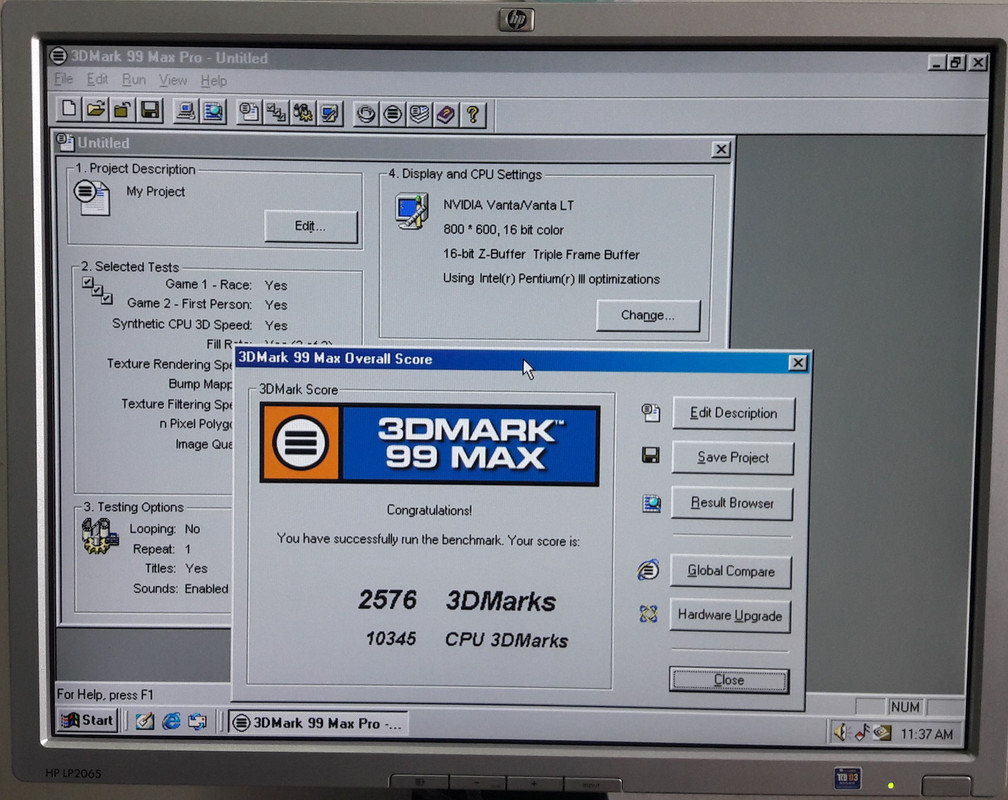Click the testing options gears toolbar icon
The width and height of the screenshot is (1008, 800).
(x=303, y=114)
